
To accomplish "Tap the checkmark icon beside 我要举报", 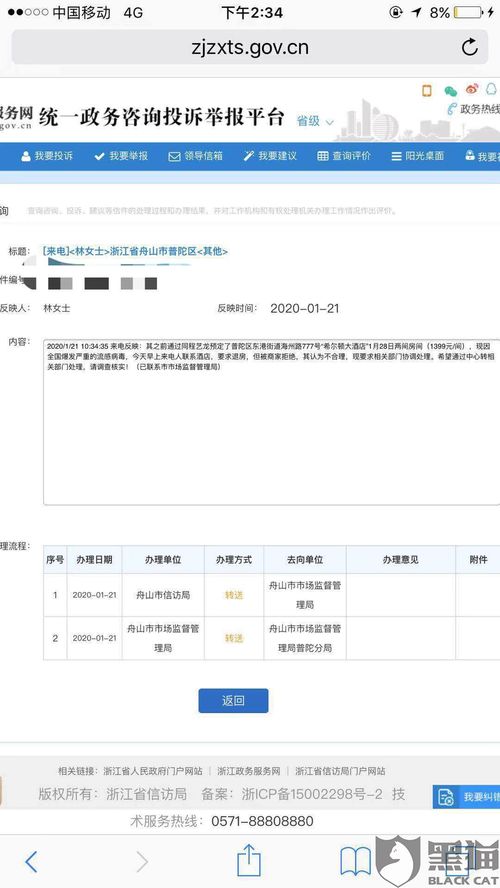I will pos(99,156).
